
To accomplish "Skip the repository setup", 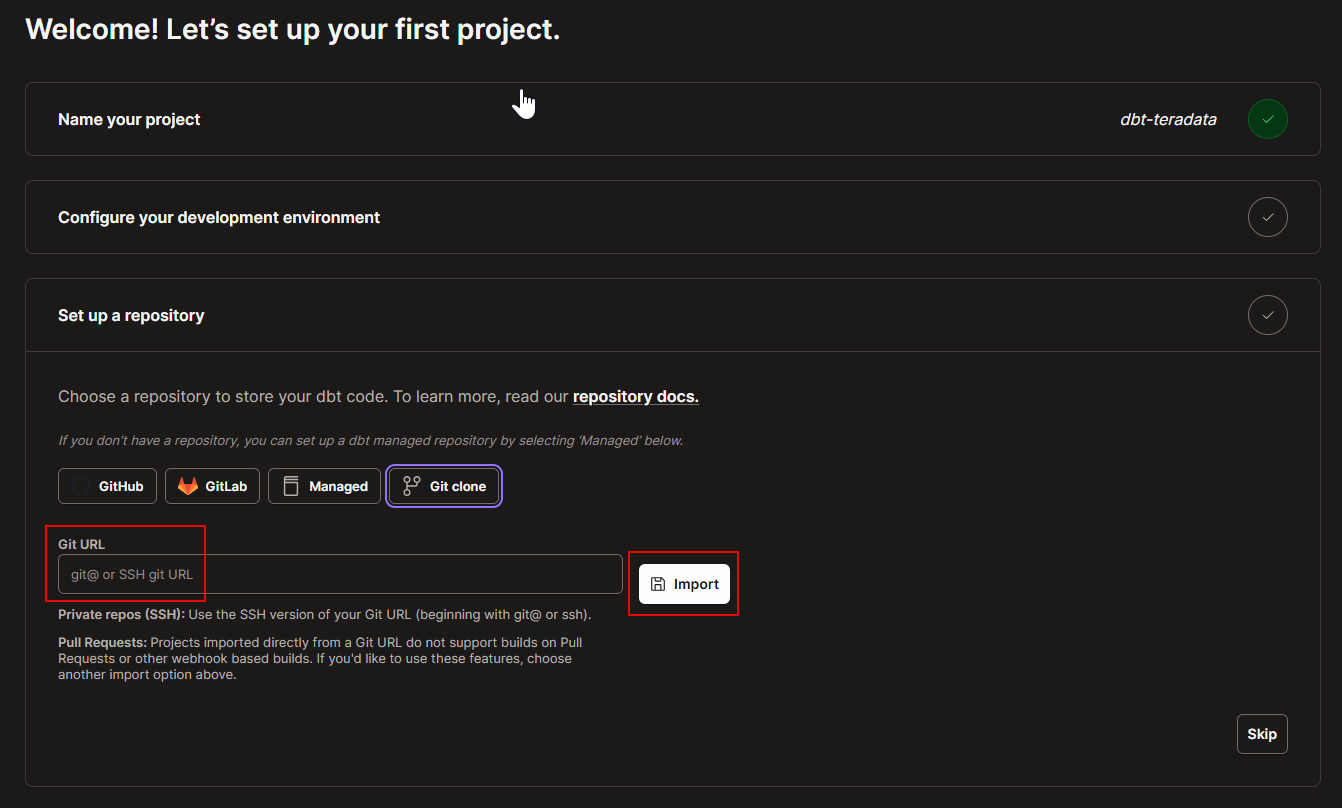I will pos(1262,734).
